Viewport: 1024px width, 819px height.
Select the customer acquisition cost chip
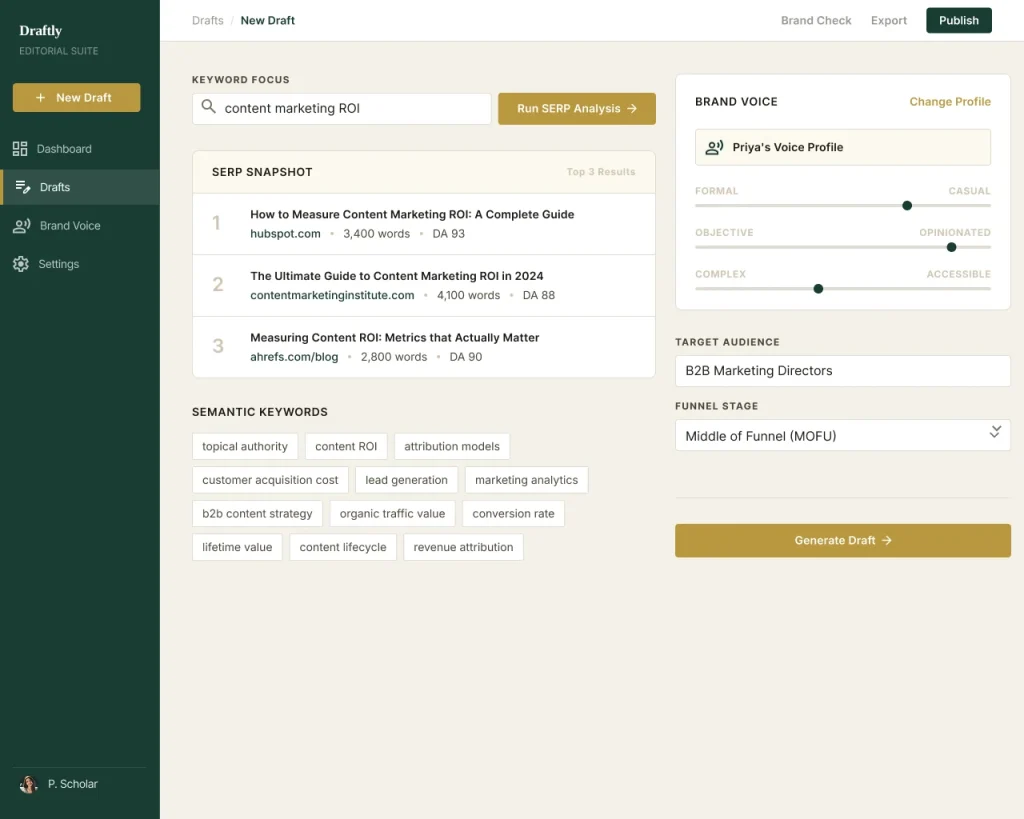[x=270, y=480]
